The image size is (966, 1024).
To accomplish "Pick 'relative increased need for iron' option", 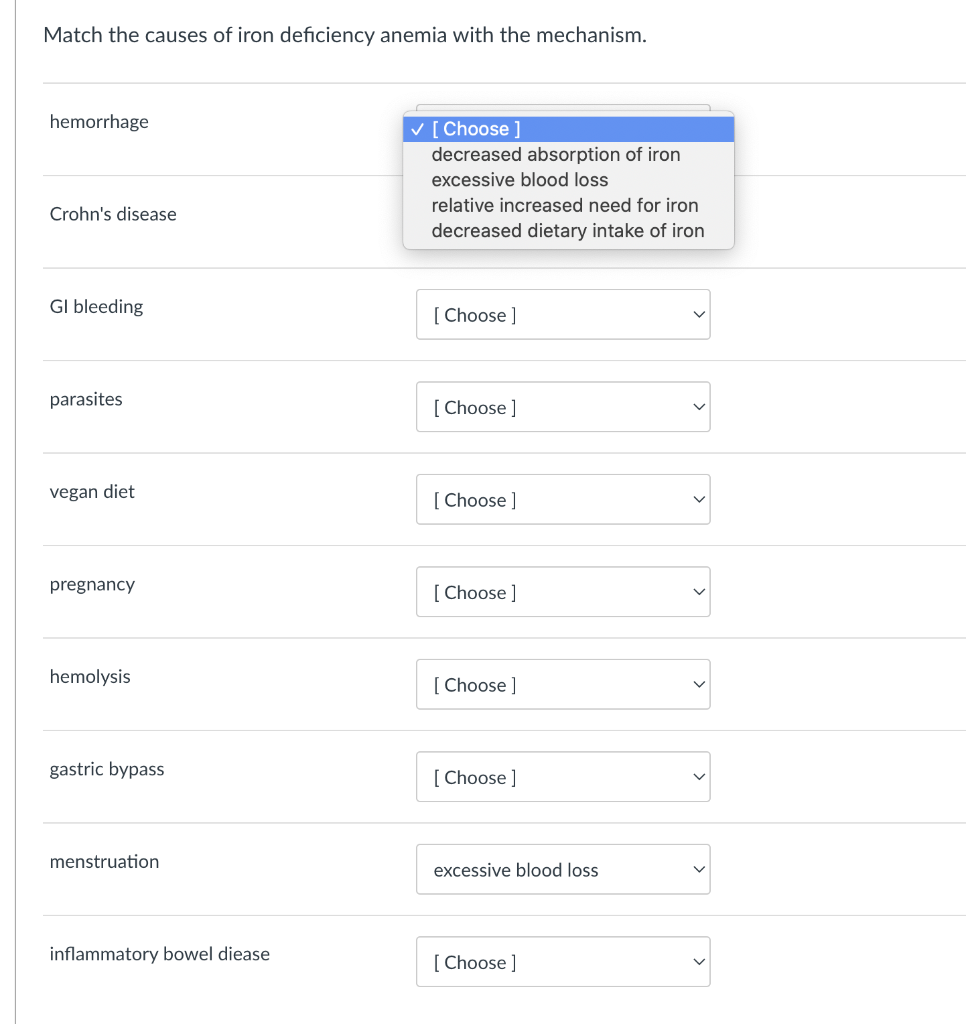I will (x=565, y=205).
